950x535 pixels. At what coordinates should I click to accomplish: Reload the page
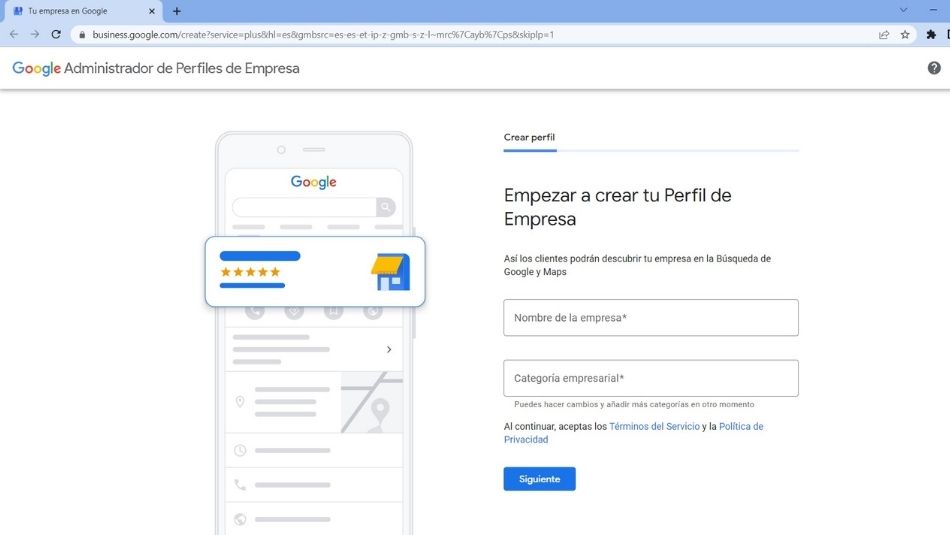56,34
